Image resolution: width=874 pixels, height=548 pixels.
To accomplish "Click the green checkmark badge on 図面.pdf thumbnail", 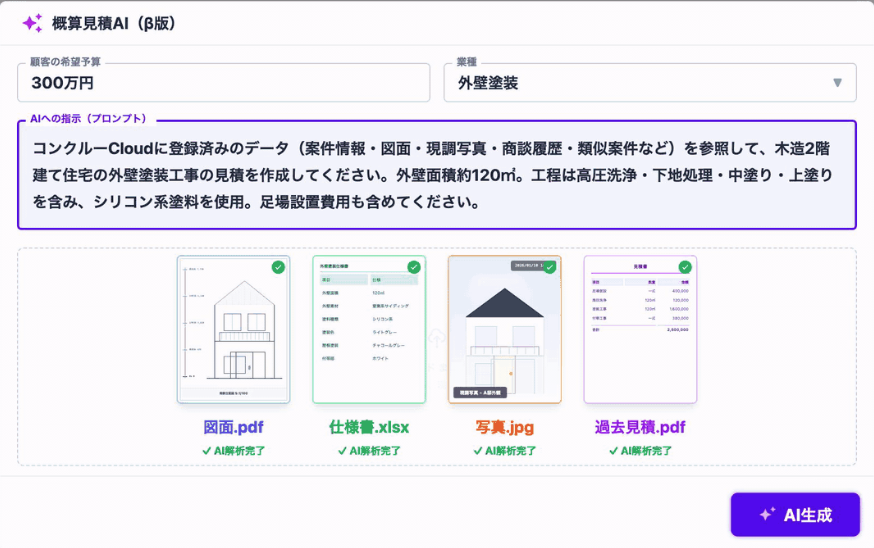I will click(x=278, y=267).
